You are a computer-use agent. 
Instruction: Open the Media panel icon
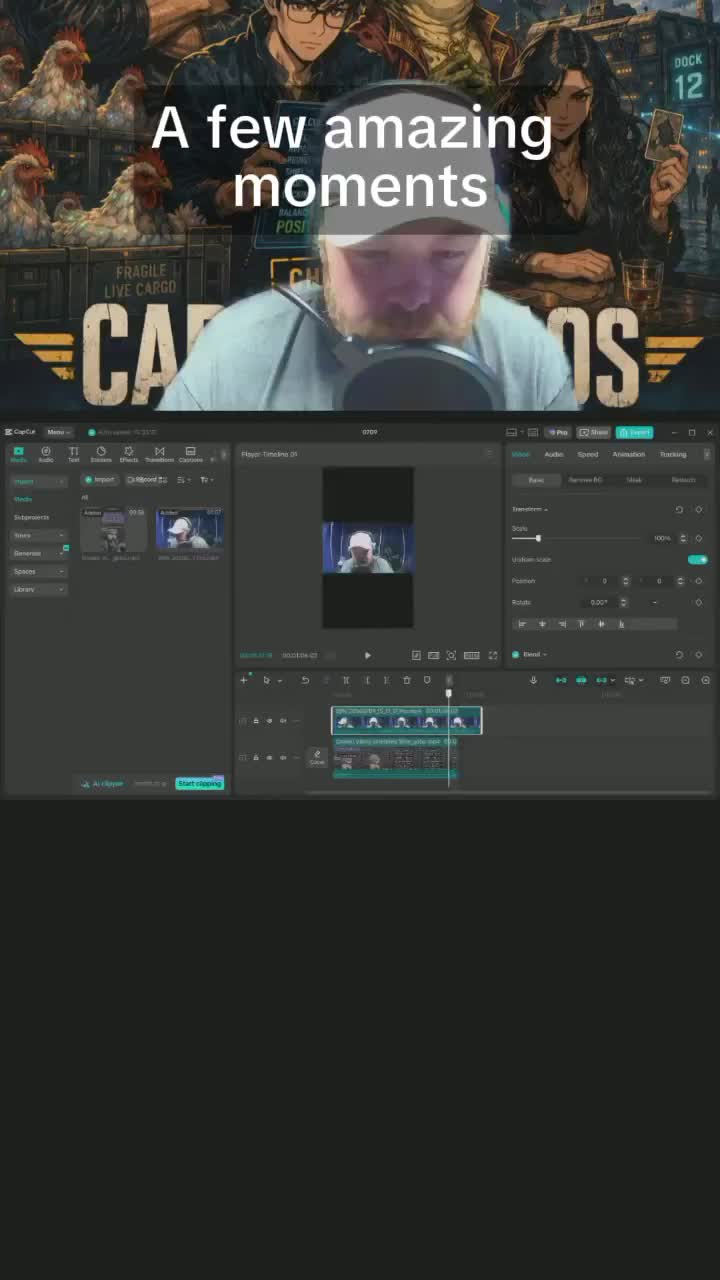click(x=18, y=454)
